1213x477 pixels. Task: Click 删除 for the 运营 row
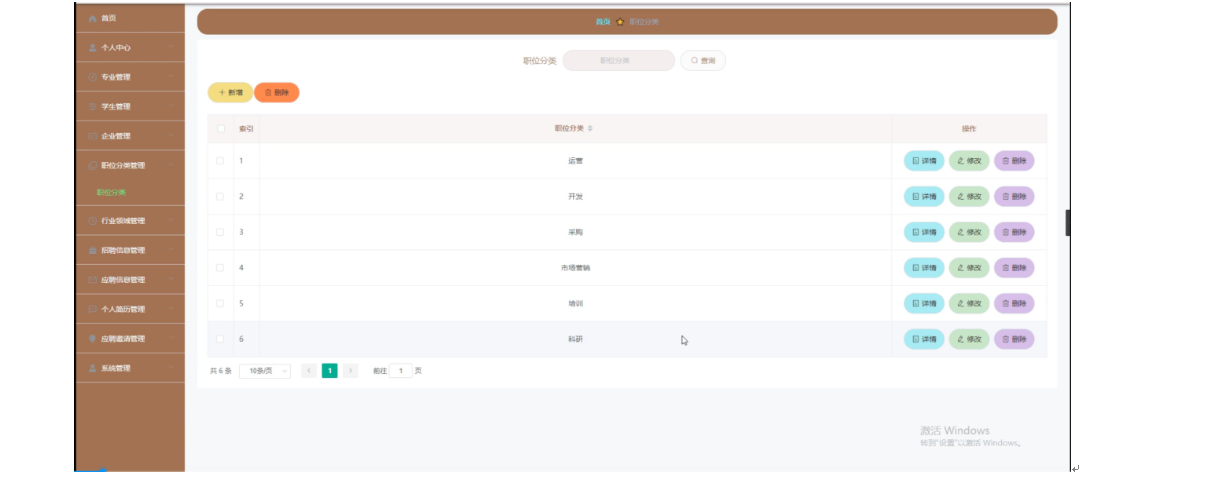[x=1014, y=160]
